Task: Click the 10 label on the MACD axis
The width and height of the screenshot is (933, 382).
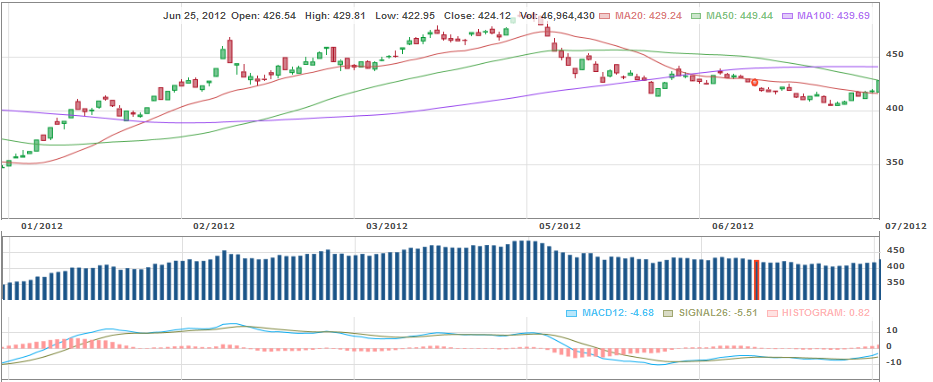Action: (893, 330)
